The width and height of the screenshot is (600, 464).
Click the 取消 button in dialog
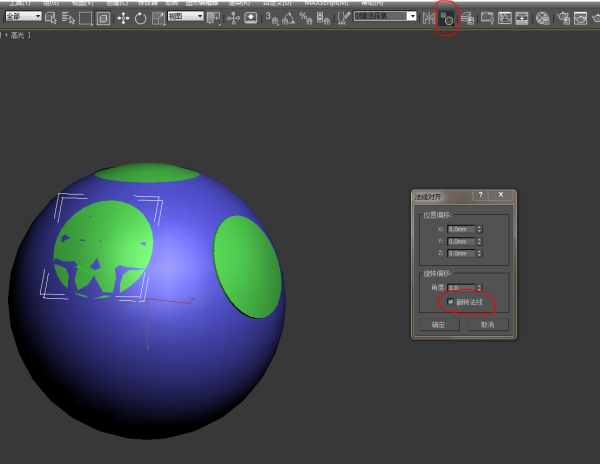click(x=488, y=325)
